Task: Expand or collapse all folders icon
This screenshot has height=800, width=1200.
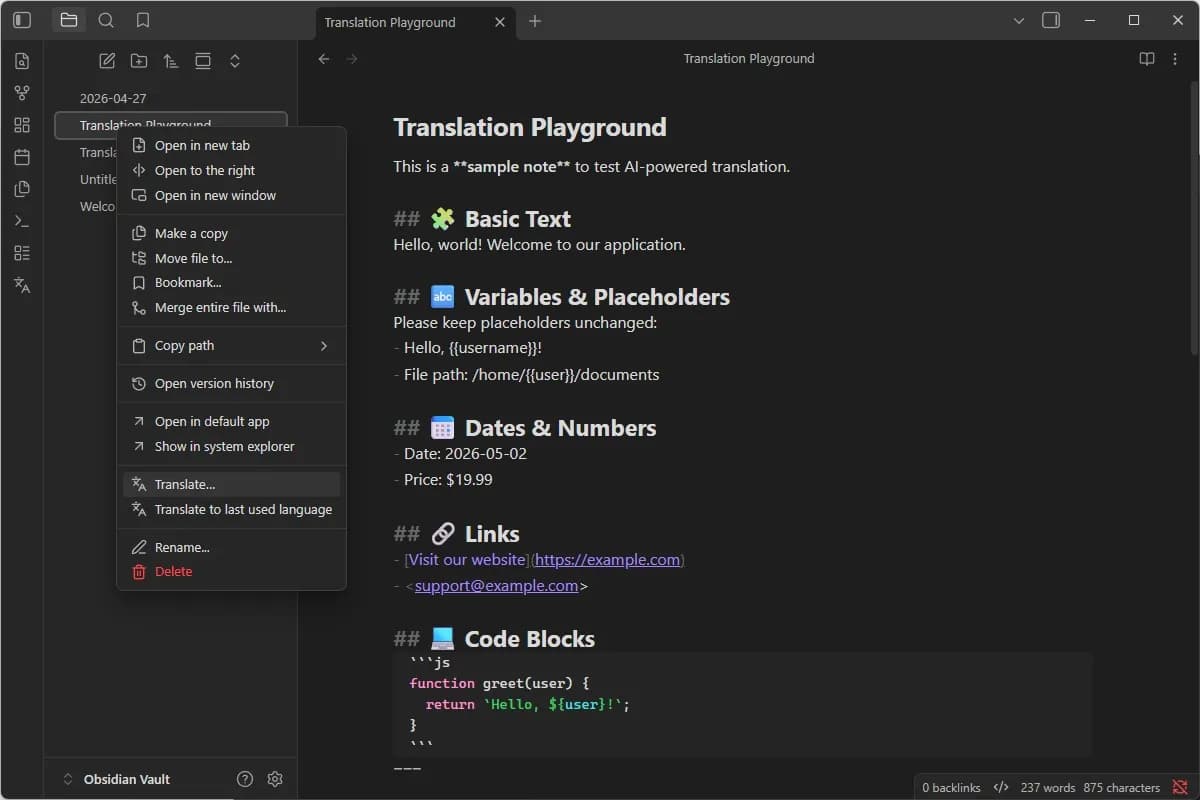Action: pyautogui.click(x=235, y=61)
